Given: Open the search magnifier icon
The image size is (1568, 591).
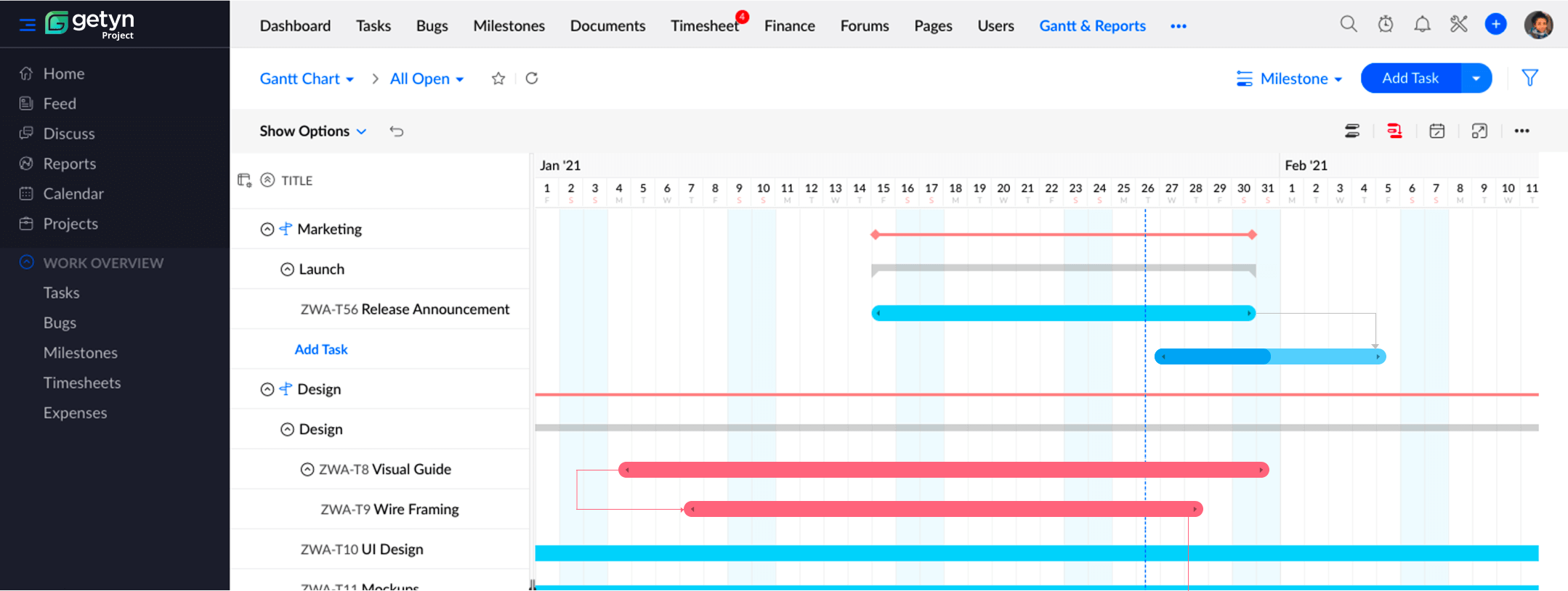Looking at the screenshot, I should [1348, 24].
